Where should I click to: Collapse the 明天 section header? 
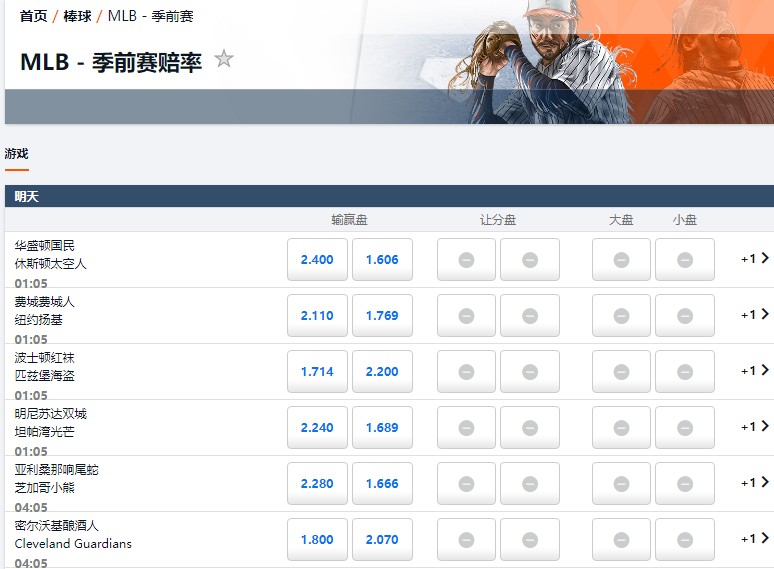point(387,197)
